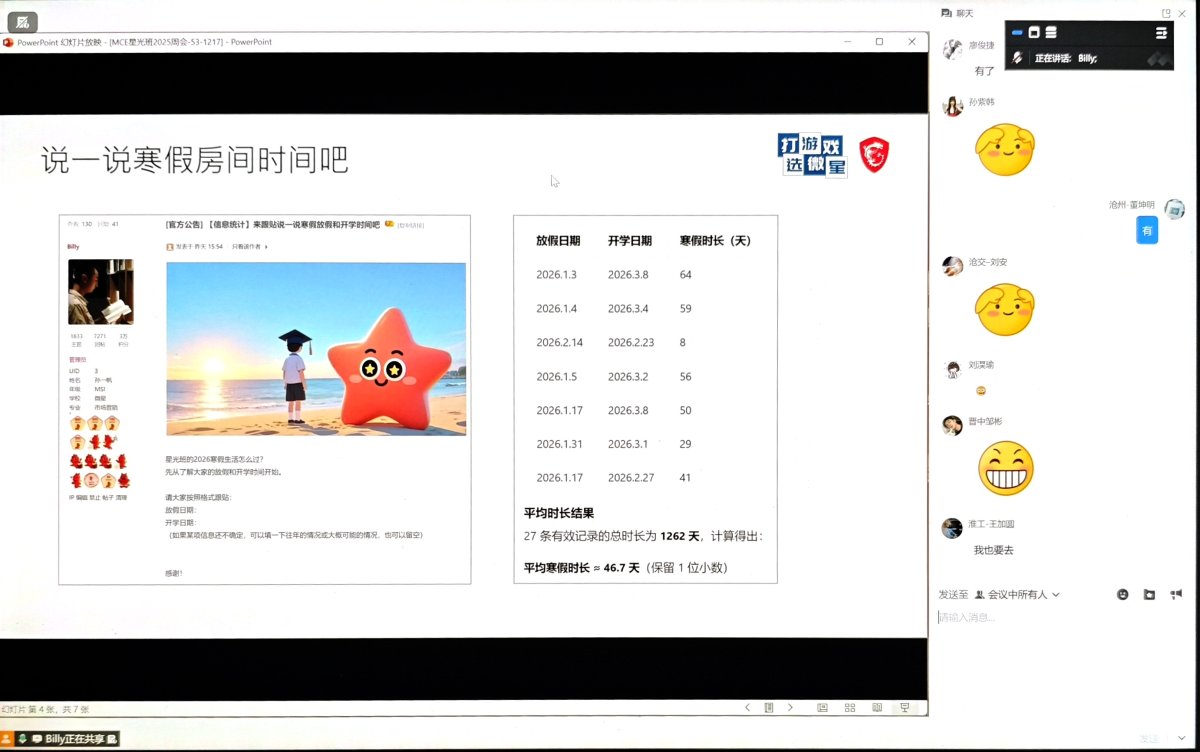The image size is (1200, 752).
Task: Select the single-strip view in floating bar
Action: pos(1017,32)
